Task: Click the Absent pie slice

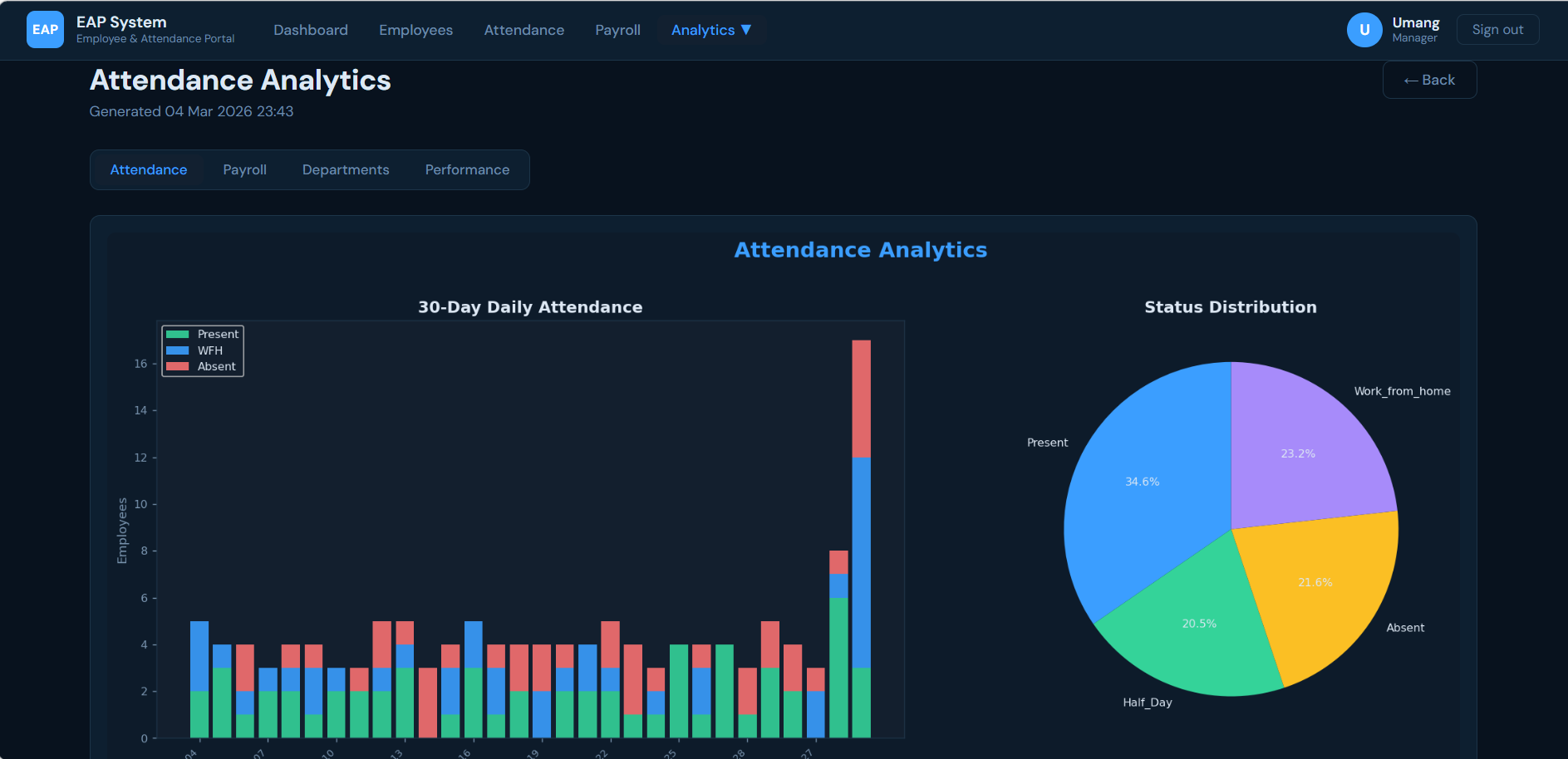Action: (1315, 582)
